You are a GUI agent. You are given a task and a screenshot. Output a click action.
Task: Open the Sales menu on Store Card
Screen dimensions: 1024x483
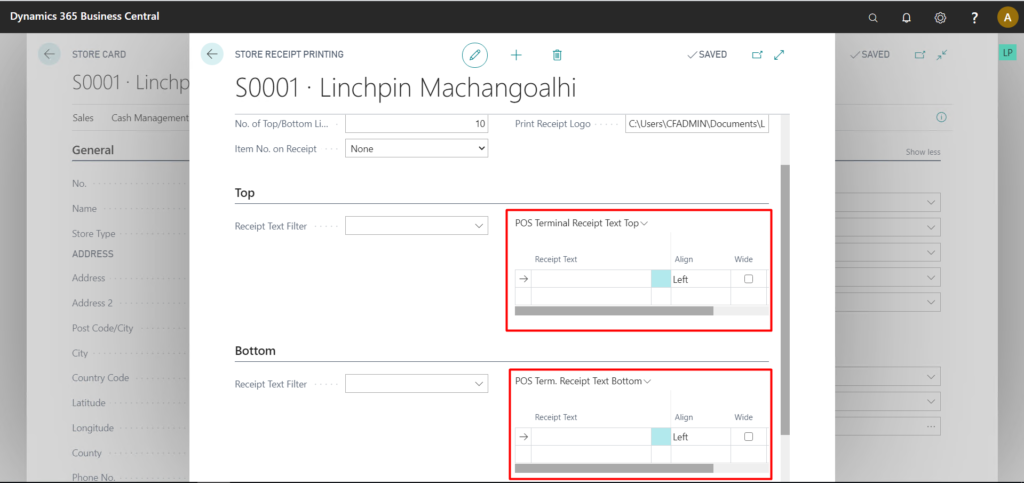point(82,117)
